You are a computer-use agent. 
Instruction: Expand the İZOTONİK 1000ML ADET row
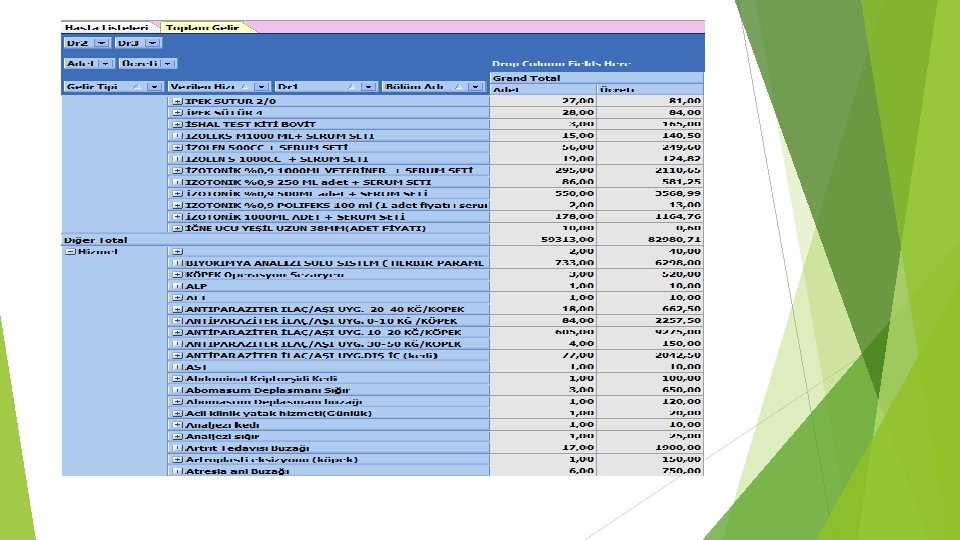tap(177, 217)
